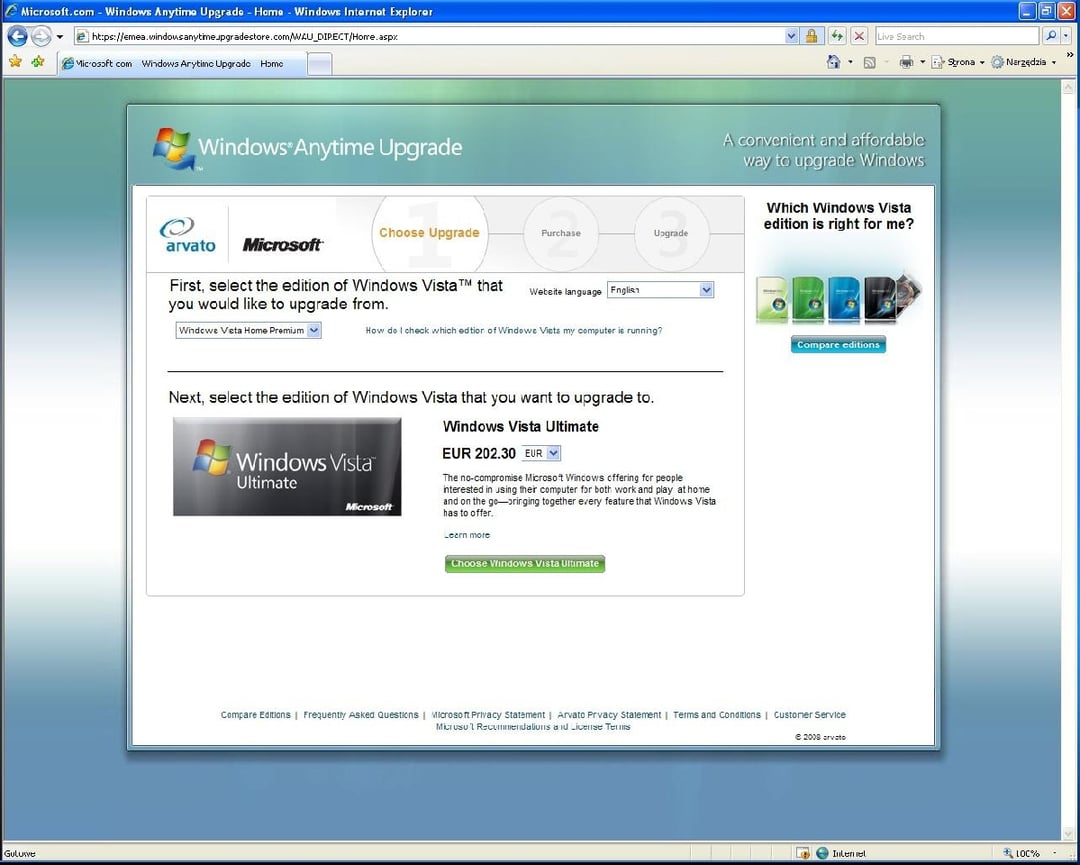Click the padlock security icon in the address bar
Screen dimensions: 1080x865
tap(814, 35)
